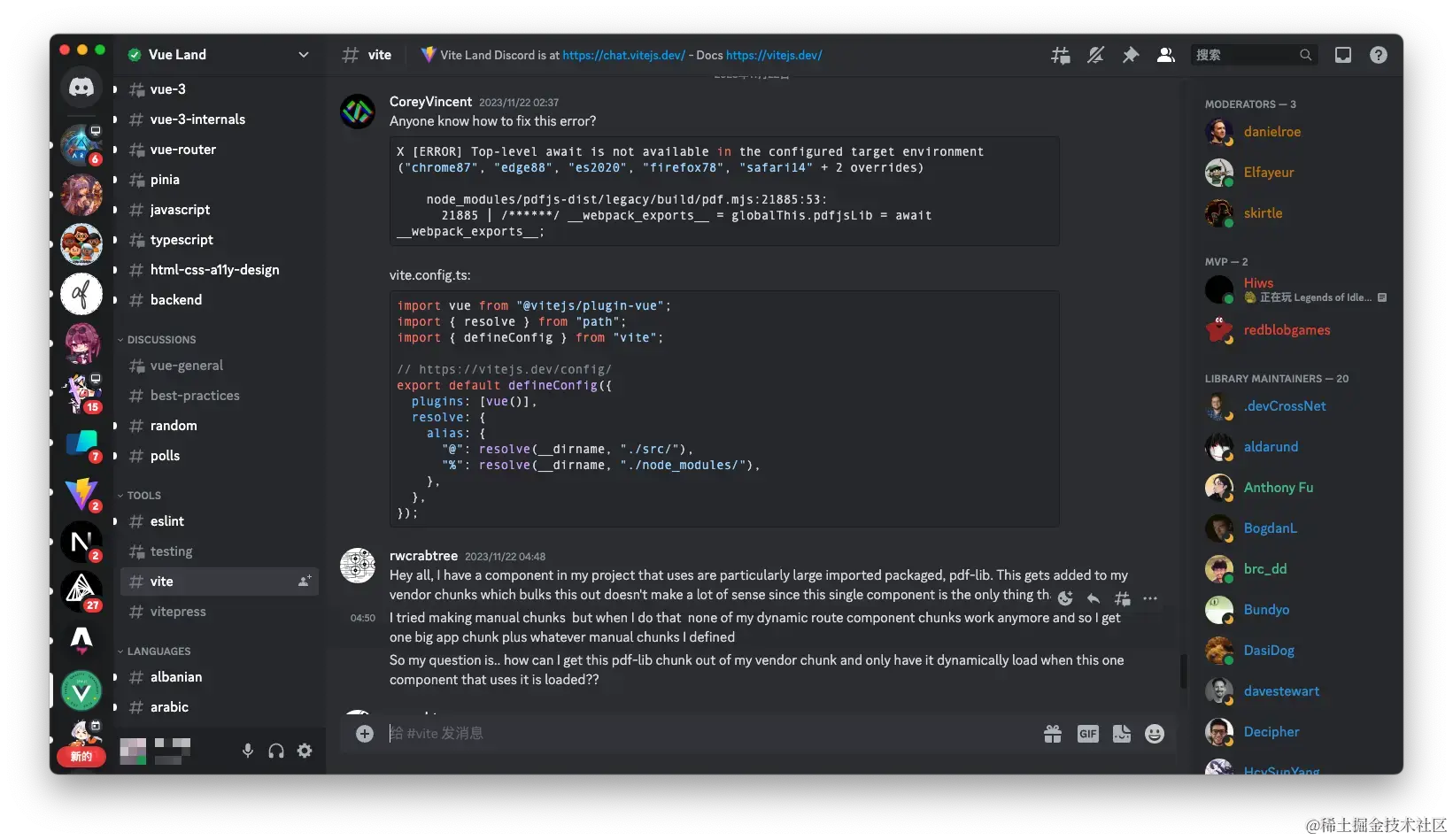Open Vue server icon in sidebar

pyautogui.click(x=81, y=690)
